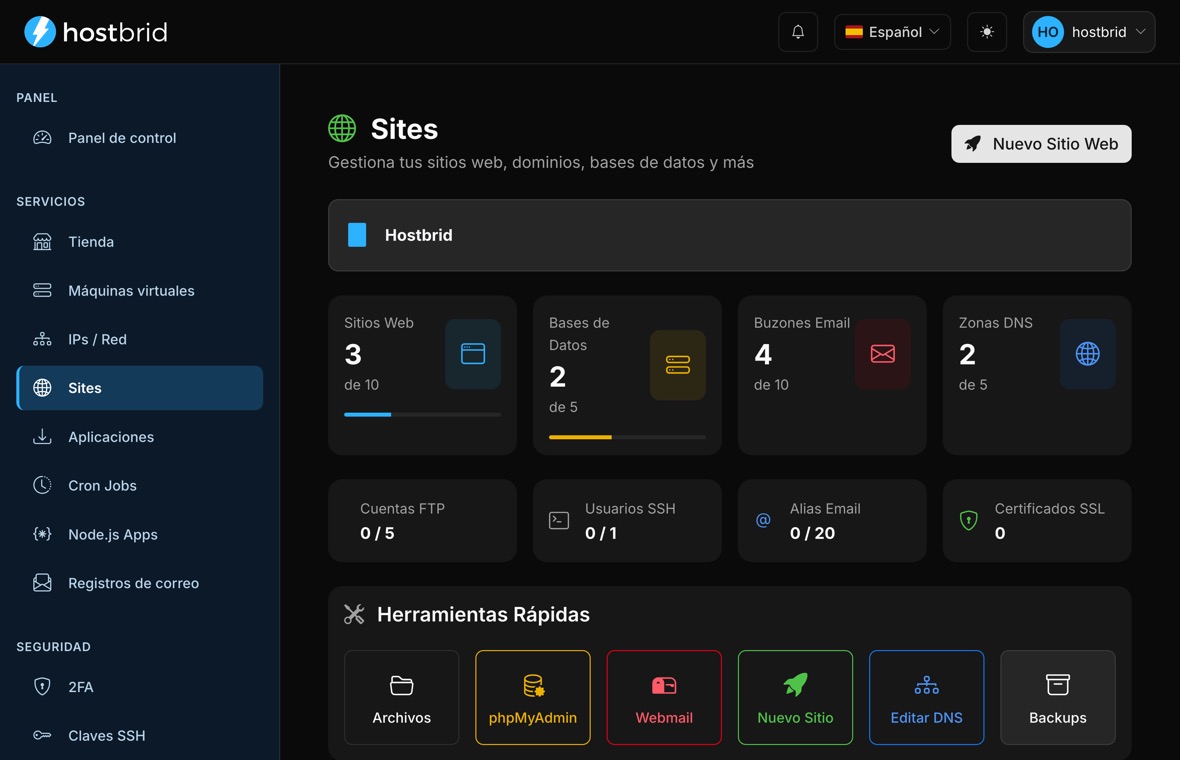Open the Español language dropdown
The width and height of the screenshot is (1180, 760).
(x=892, y=32)
